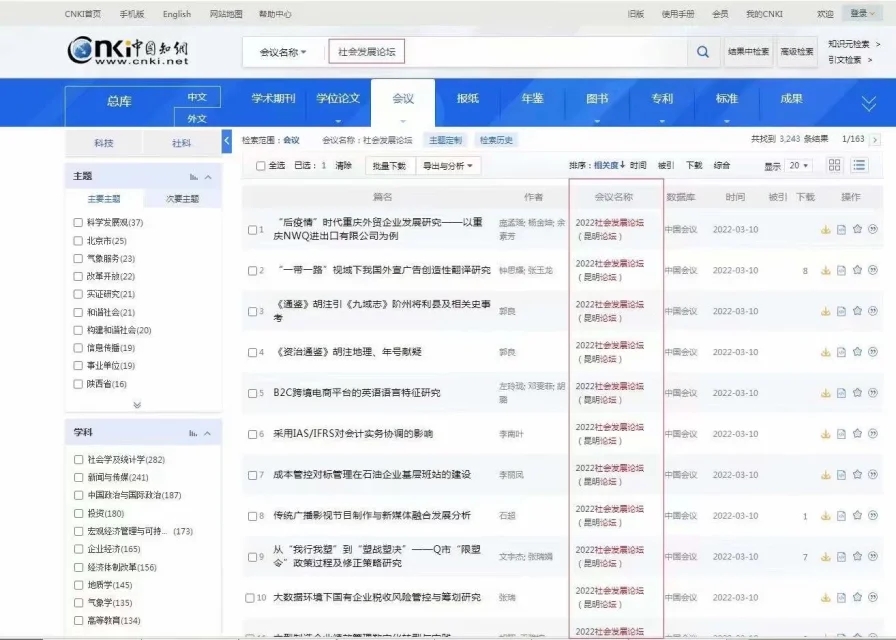Click the 高级检索 button
The height and width of the screenshot is (640, 896).
(x=797, y=52)
